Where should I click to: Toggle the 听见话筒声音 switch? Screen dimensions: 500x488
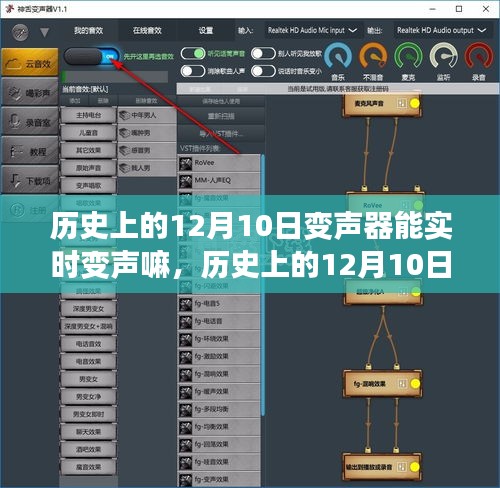click(193, 53)
